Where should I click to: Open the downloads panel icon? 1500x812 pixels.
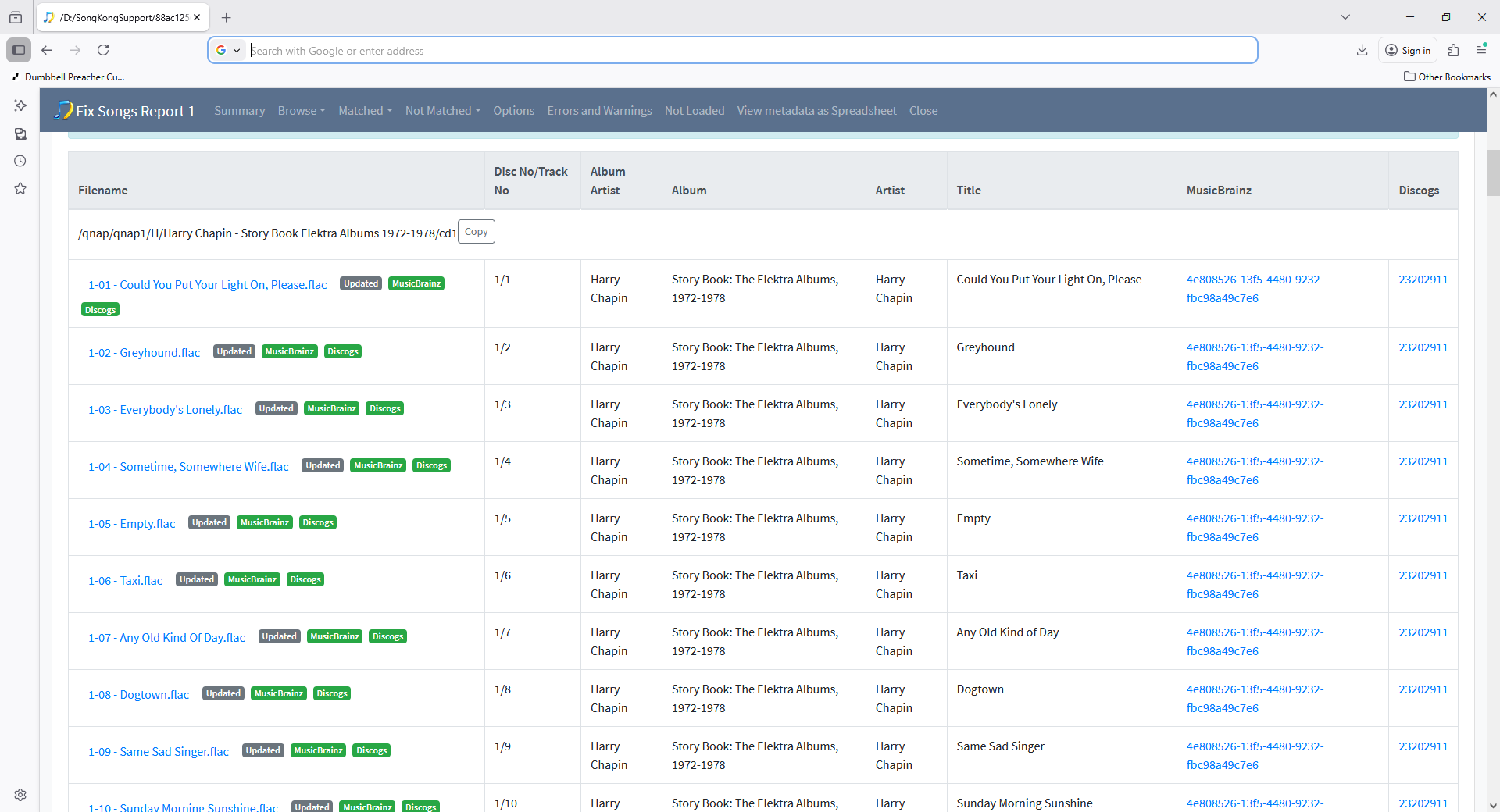pyautogui.click(x=1362, y=50)
